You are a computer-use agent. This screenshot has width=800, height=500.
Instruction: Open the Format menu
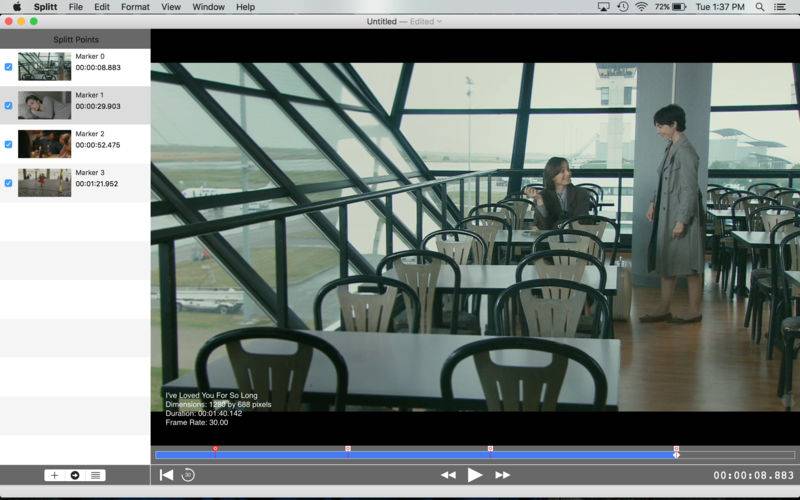(x=135, y=7)
